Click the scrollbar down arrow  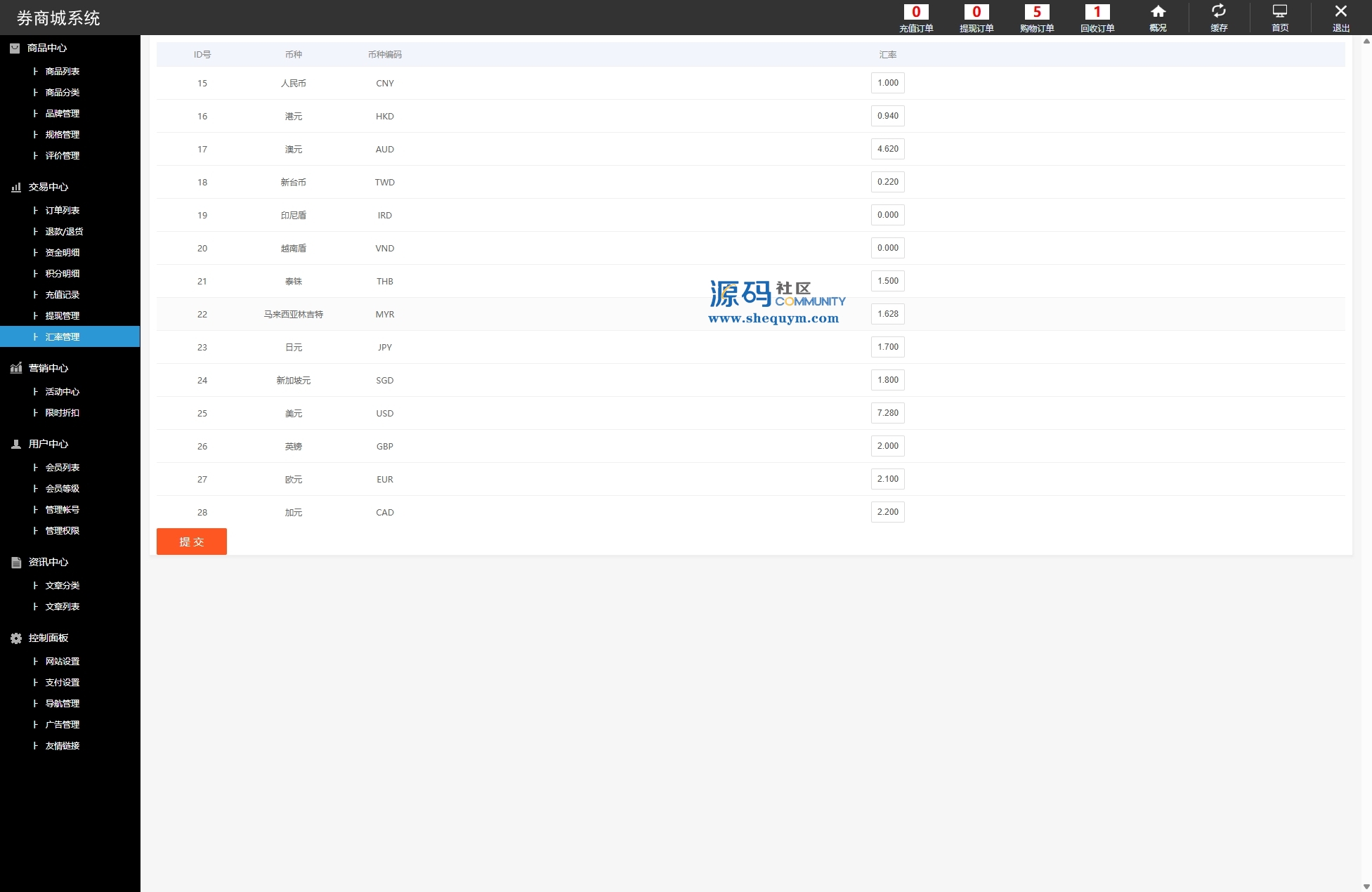click(1366, 886)
